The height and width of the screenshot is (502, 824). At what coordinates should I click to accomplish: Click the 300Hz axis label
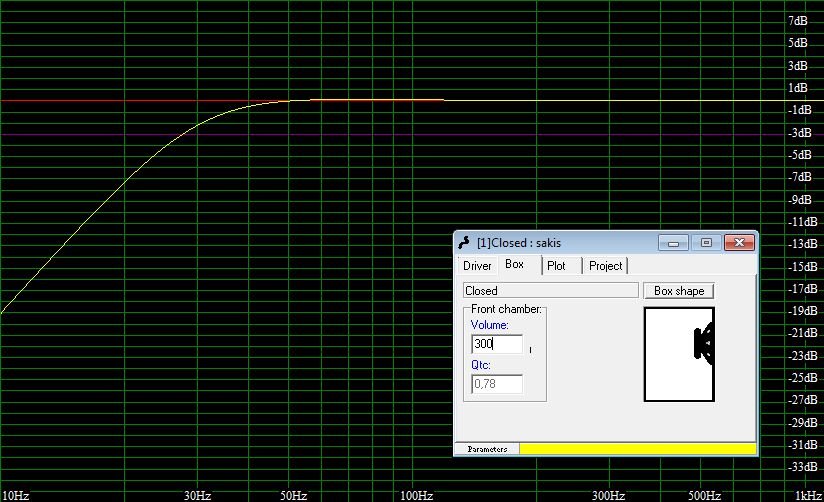609,496
